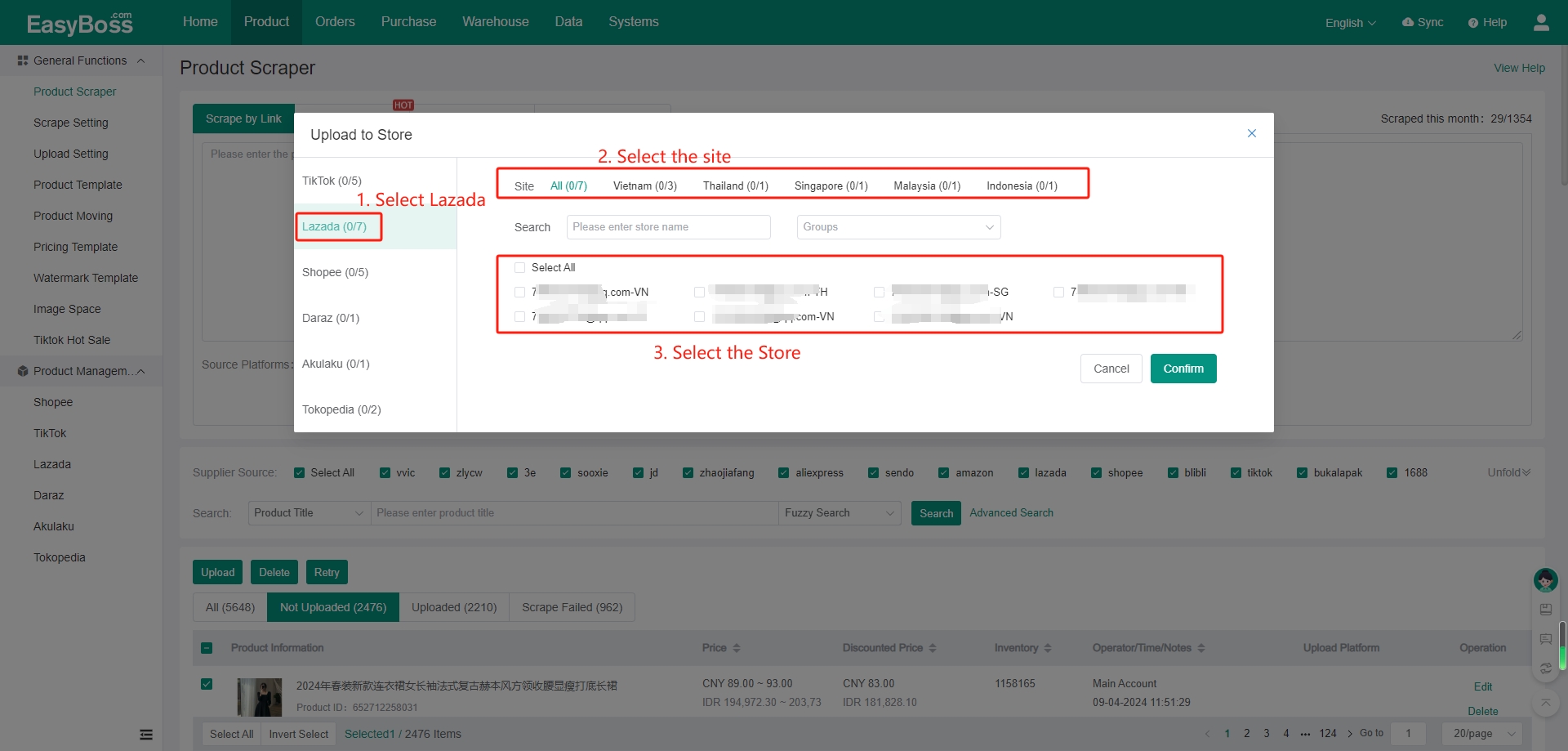Open the 20/page dropdown

pyautogui.click(x=1482, y=734)
